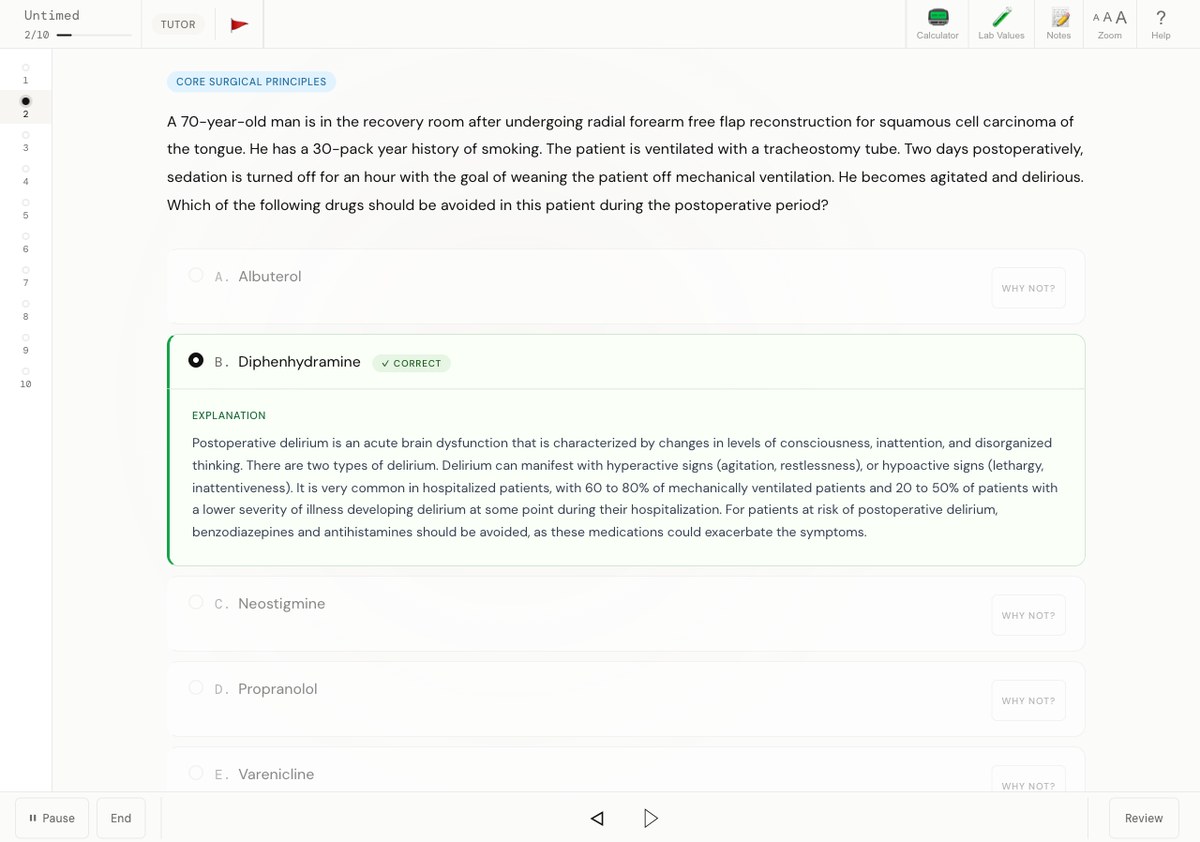
Task: Jump to question 4 in sidebar
Action: [25, 175]
